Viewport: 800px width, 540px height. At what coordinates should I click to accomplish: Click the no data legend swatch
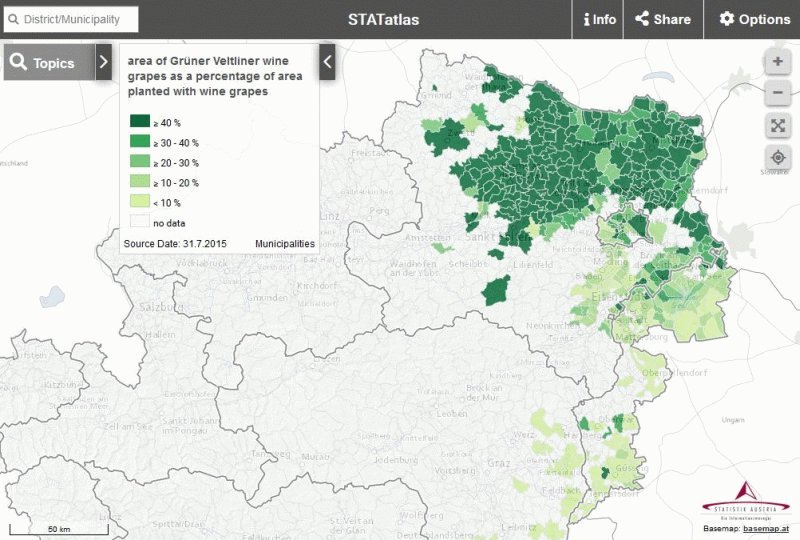(x=138, y=222)
